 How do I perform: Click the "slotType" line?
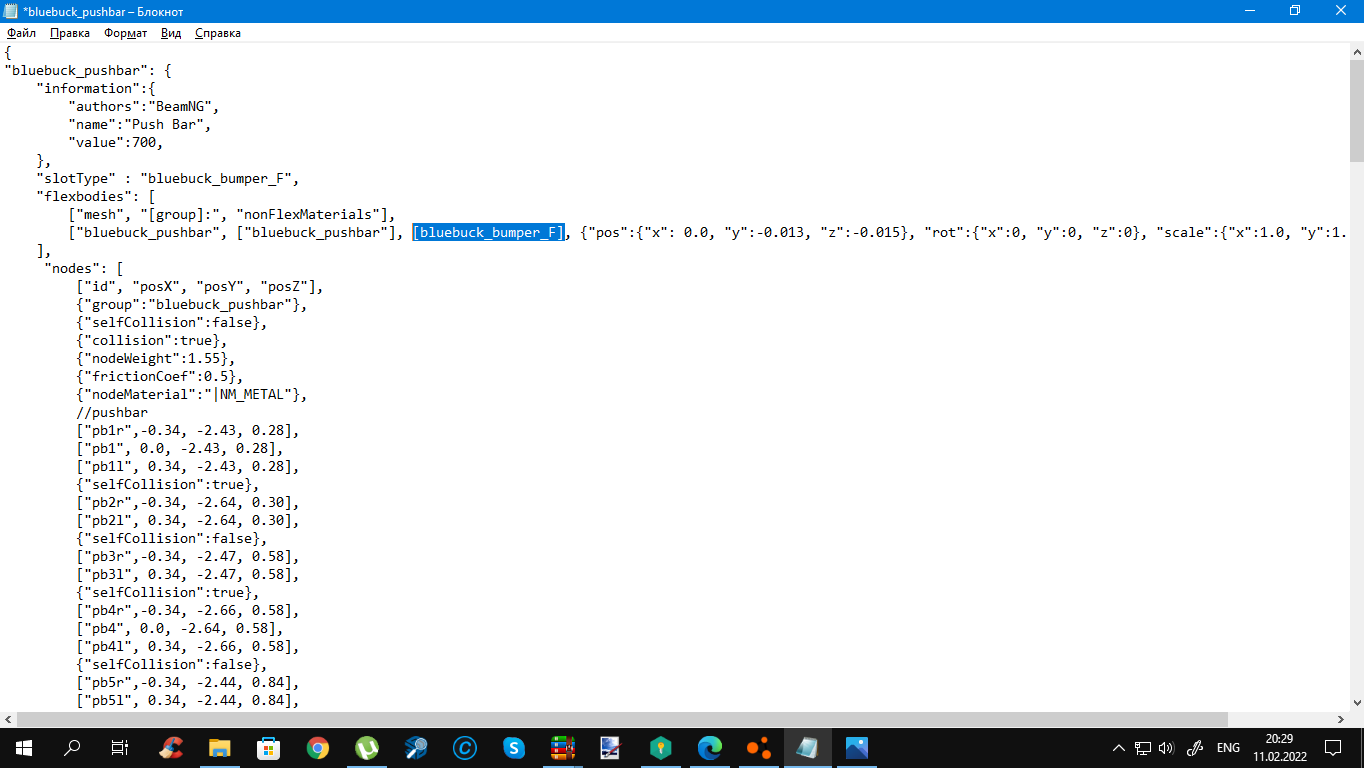tap(168, 178)
